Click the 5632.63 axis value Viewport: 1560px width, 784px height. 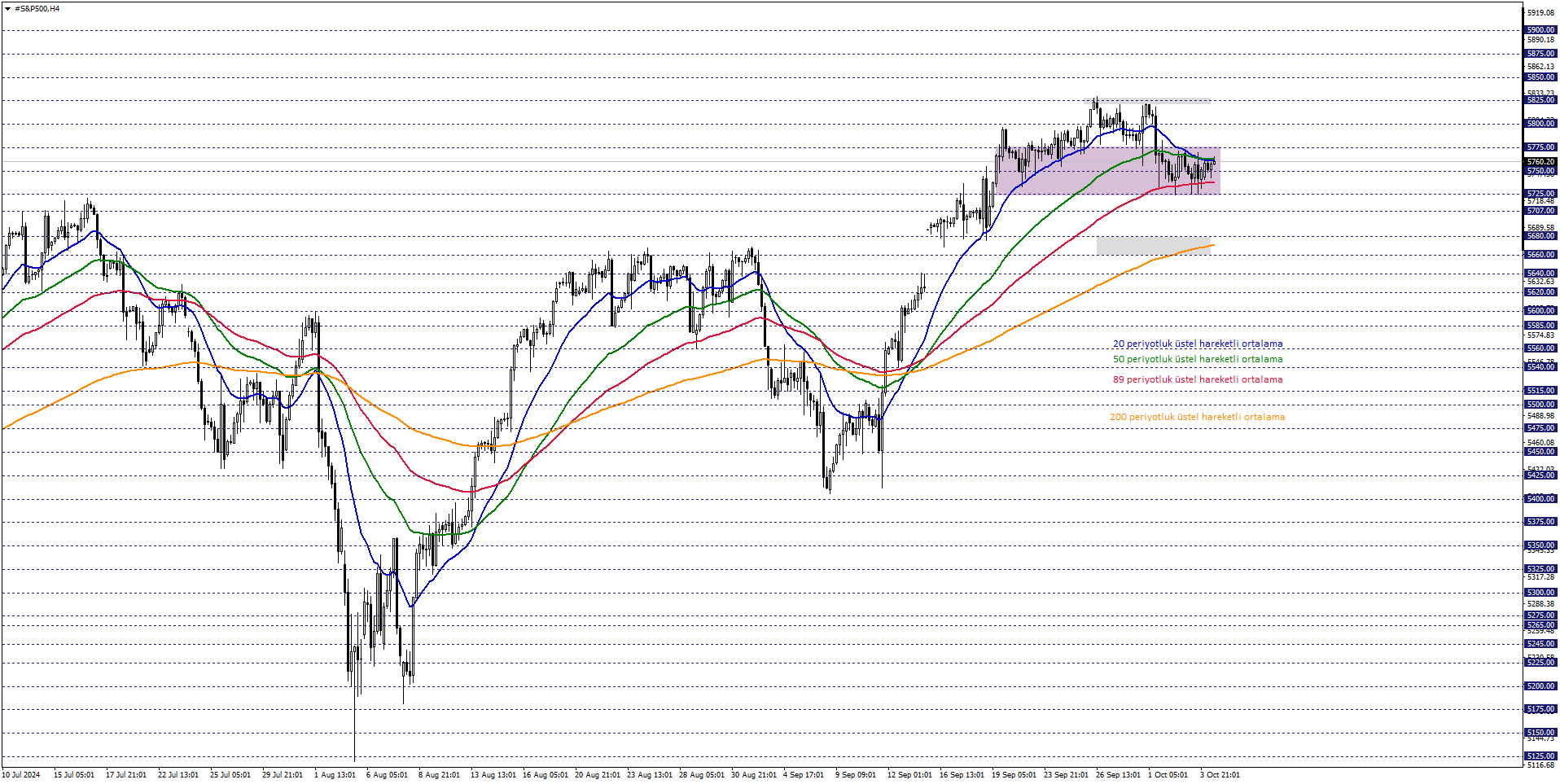click(1541, 282)
